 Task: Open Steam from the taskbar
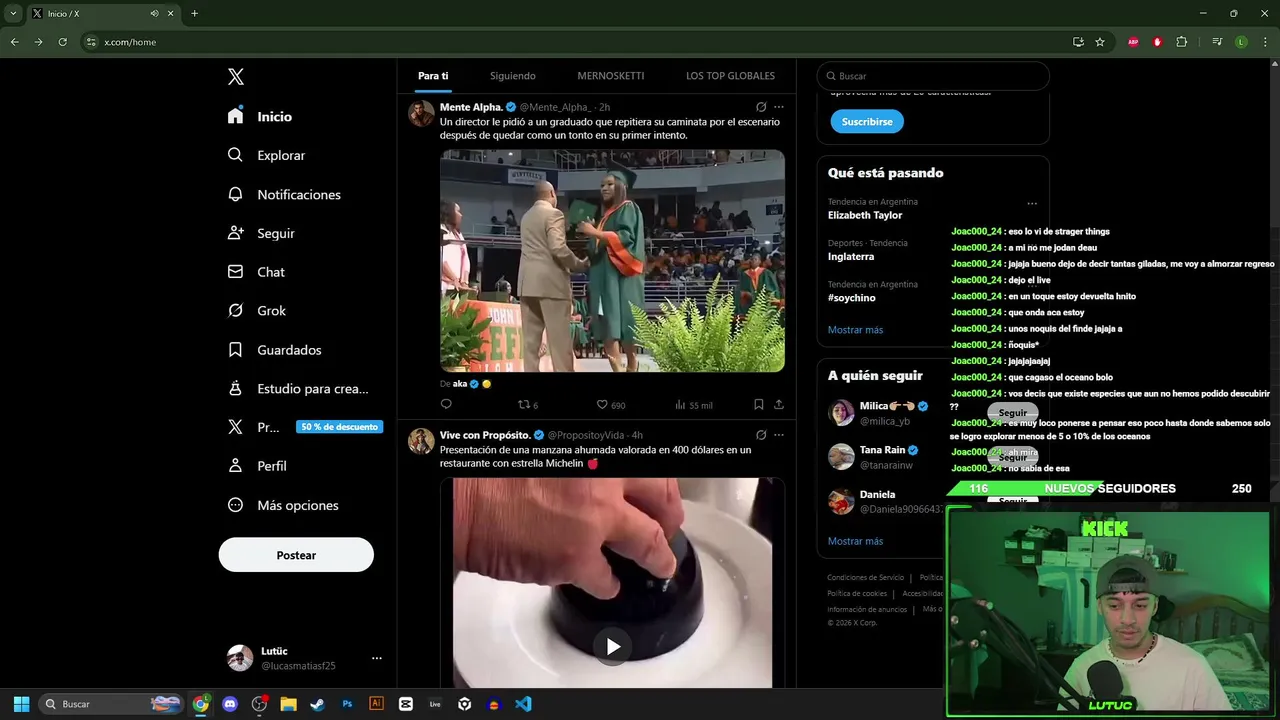pyautogui.click(x=318, y=704)
